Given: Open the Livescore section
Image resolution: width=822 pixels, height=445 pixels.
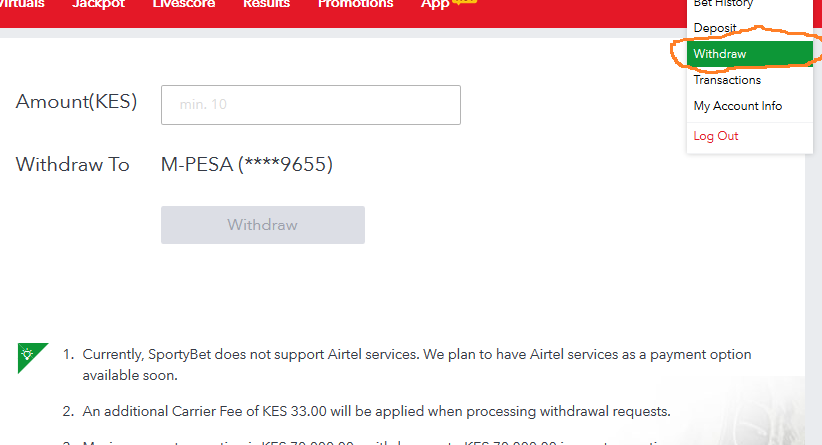Looking at the screenshot, I should point(184,4).
